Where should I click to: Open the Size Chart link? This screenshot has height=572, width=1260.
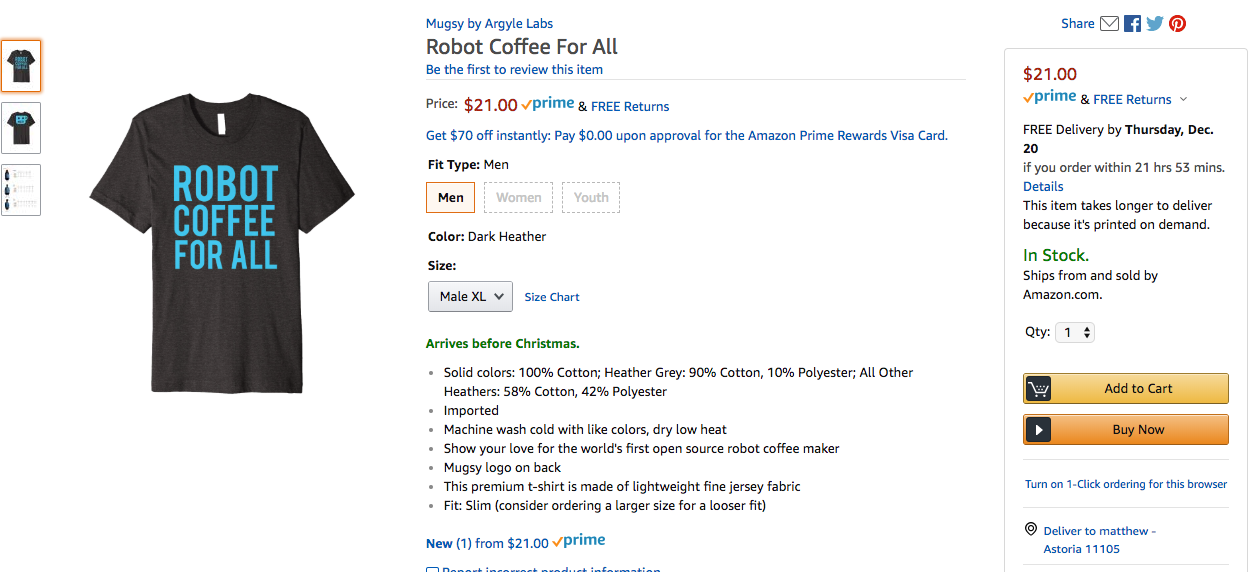(x=552, y=297)
